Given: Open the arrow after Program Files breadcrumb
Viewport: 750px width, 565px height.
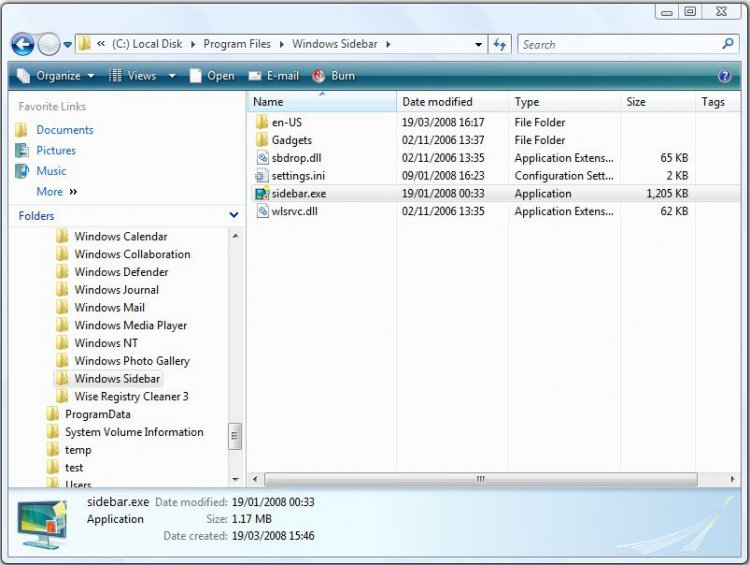Looking at the screenshot, I should 282,44.
